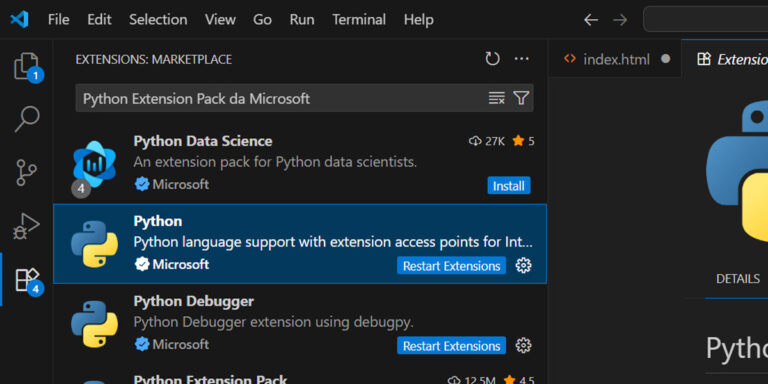
Task: Click the Python Debugger description text
Action: (x=273, y=322)
